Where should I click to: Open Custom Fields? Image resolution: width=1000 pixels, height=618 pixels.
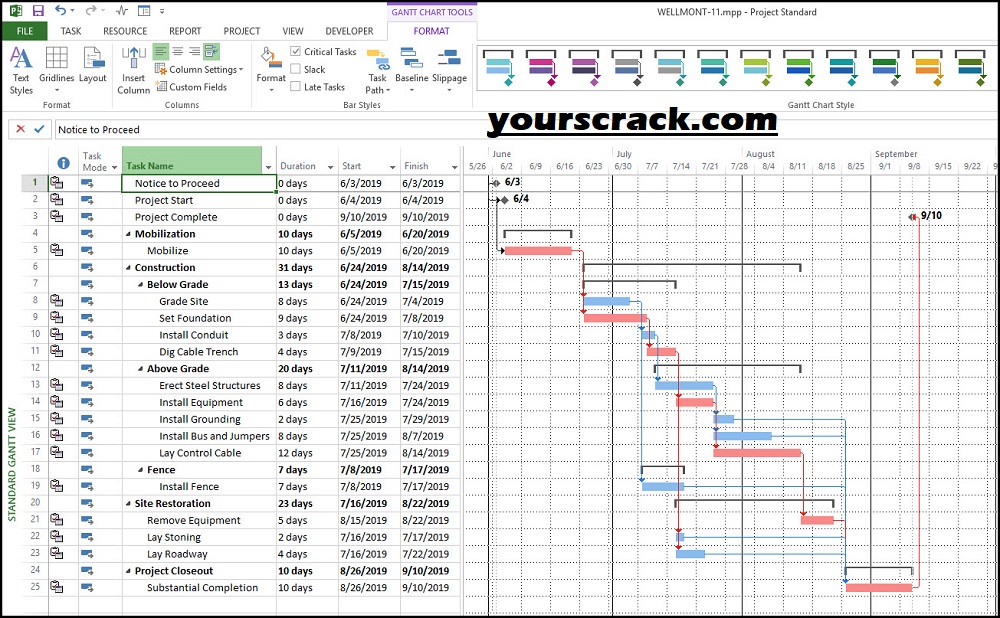click(191, 87)
